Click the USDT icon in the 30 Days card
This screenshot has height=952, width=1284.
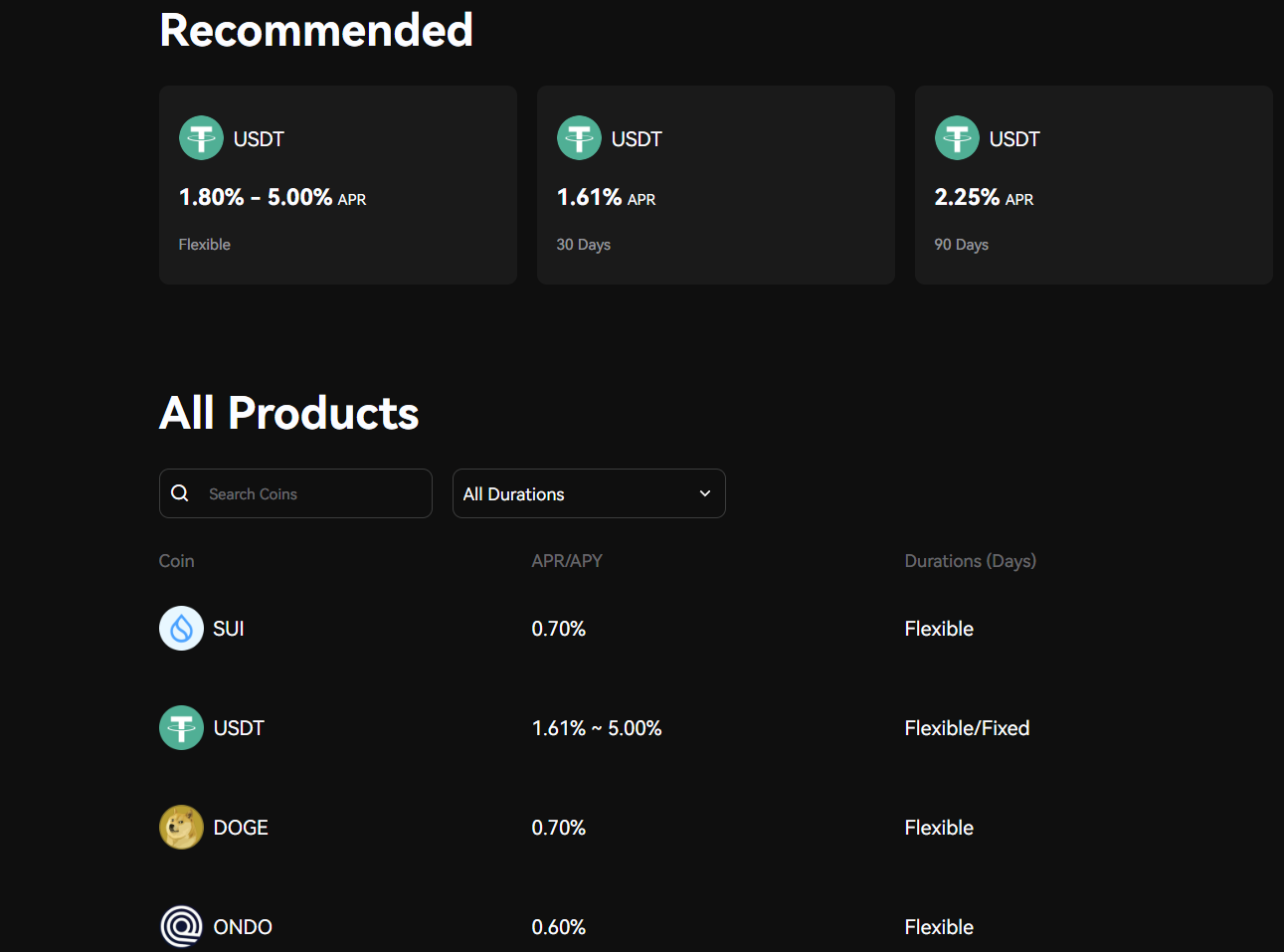[579, 138]
